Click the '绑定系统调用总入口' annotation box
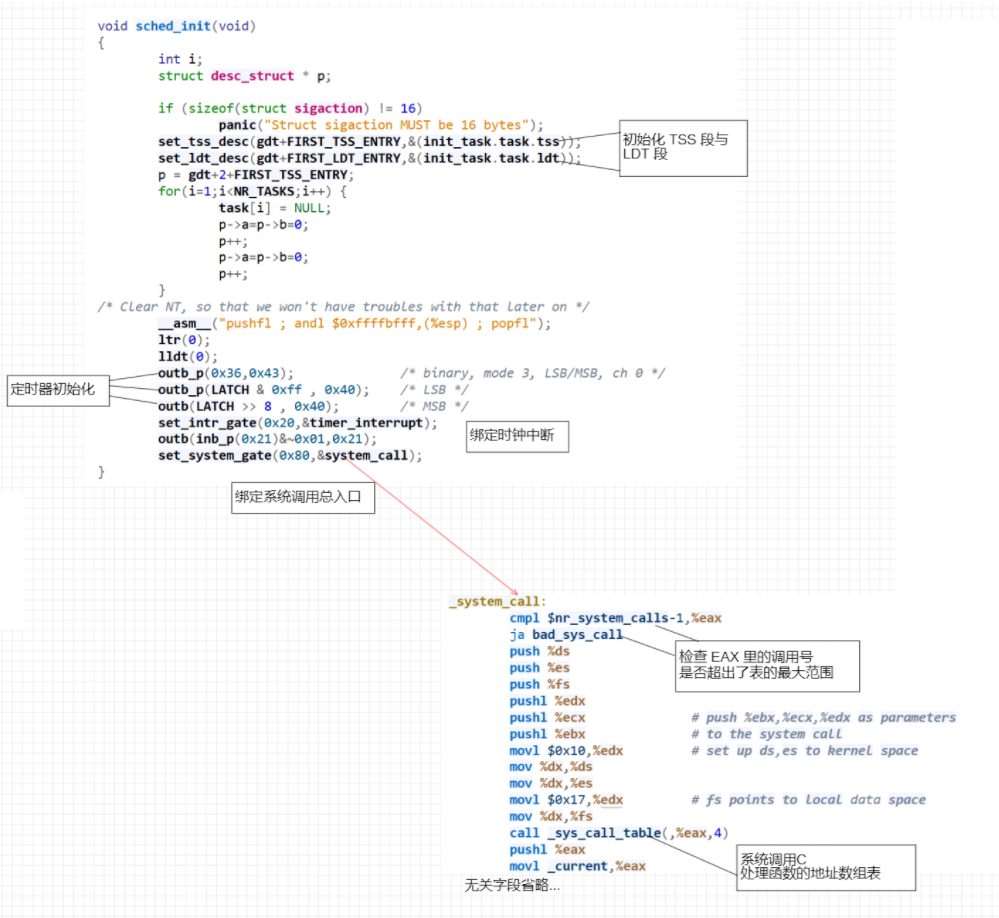The width and height of the screenshot is (999, 918). pyautogui.click(x=303, y=498)
